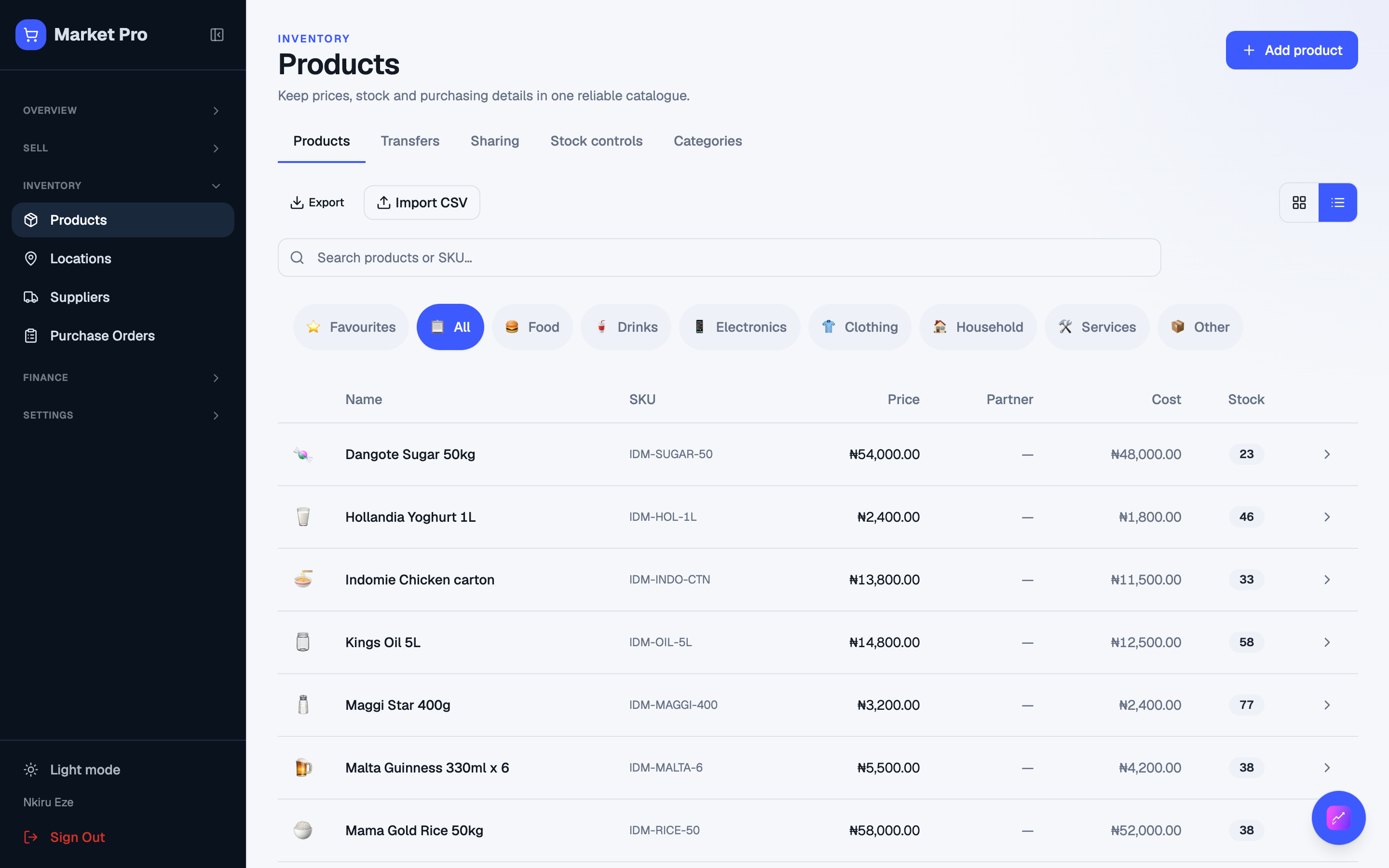Click the Indomie Chicken carton noodle icon
This screenshot has height=868, width=1389.
click(x=303, y=579)
